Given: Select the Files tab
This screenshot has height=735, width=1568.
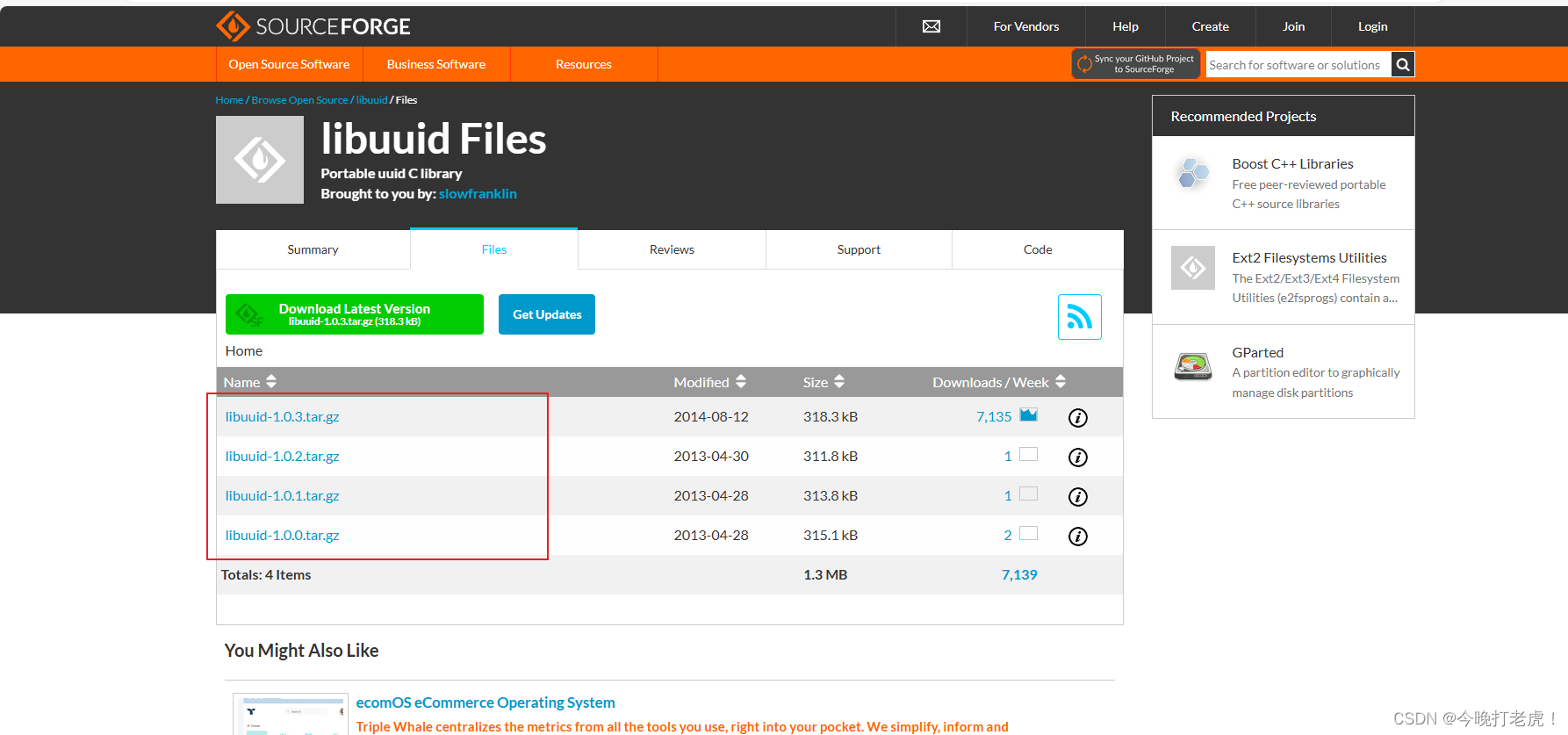Looking at the screenshot, I should click(x=494, y=249).
